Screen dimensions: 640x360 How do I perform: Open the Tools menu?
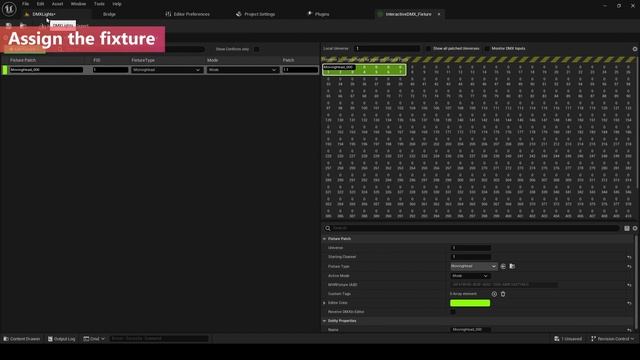click(99, 4)
